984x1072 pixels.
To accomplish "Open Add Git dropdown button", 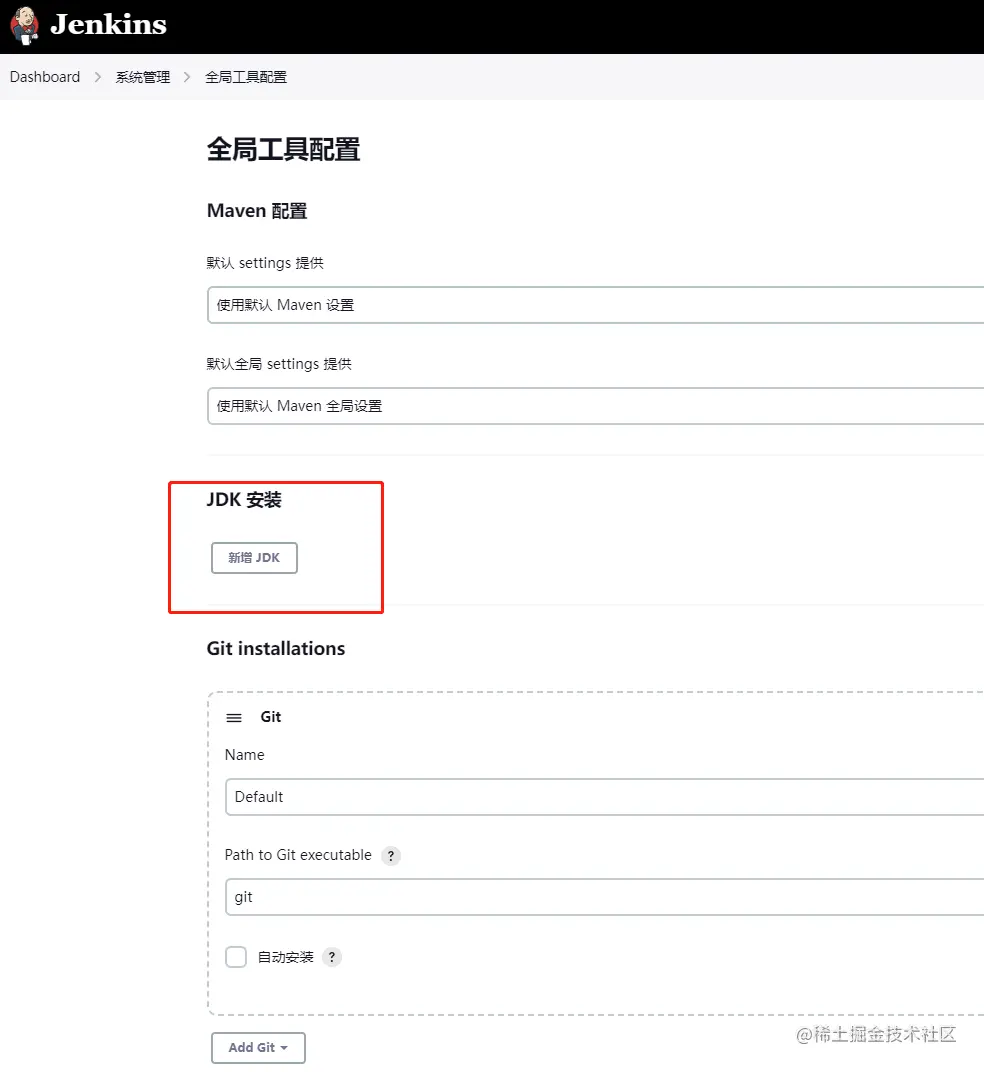I will [258, 1047].
